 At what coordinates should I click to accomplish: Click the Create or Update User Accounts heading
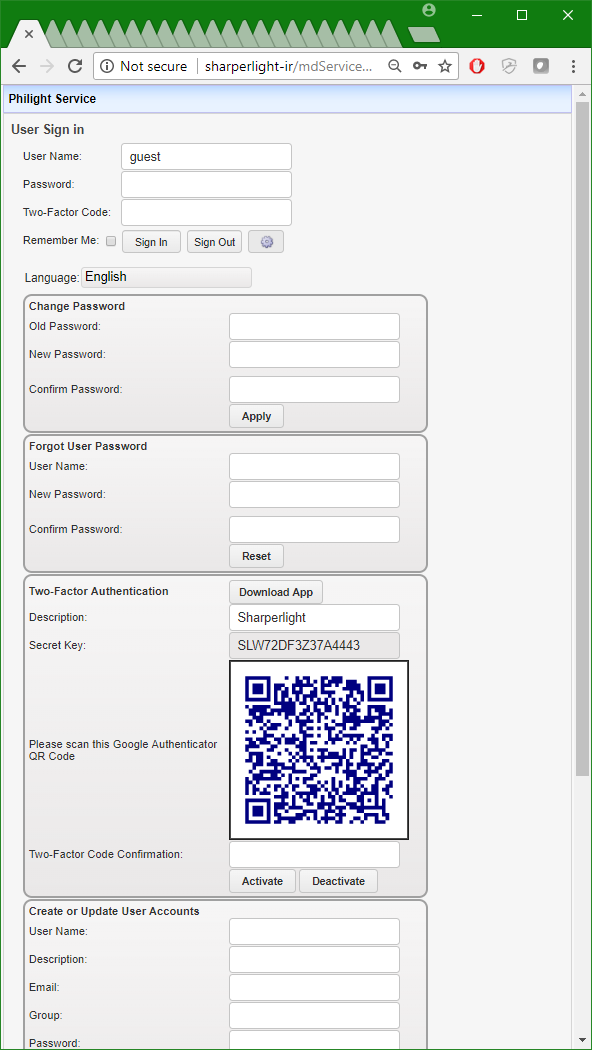(x=114, y=911)
